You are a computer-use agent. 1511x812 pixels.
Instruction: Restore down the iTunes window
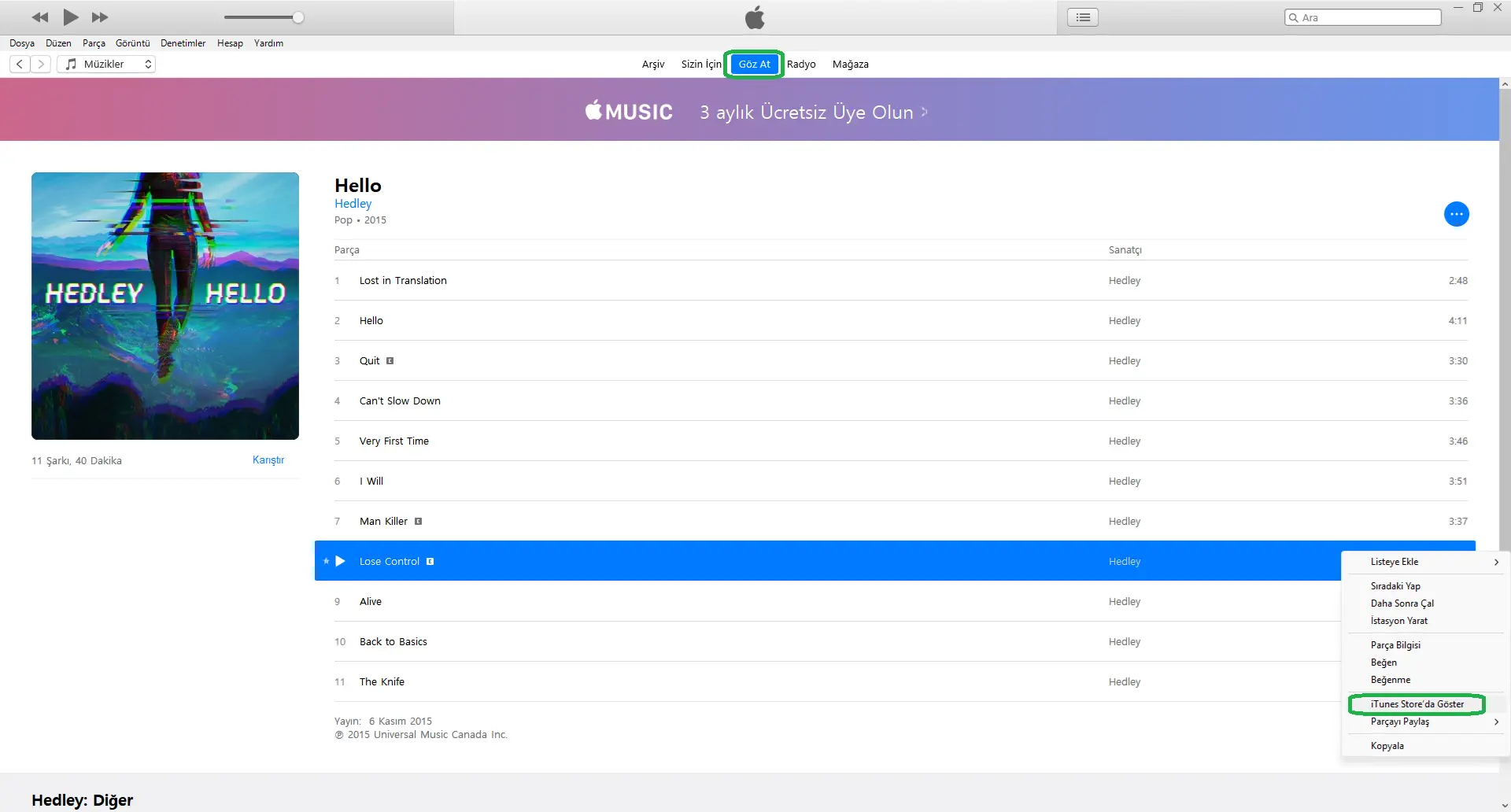coord(1478,7)
